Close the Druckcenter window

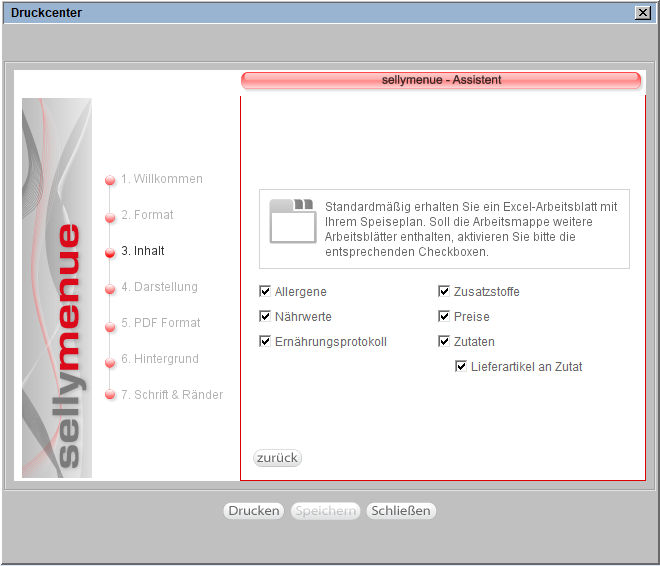coord(642,13)
